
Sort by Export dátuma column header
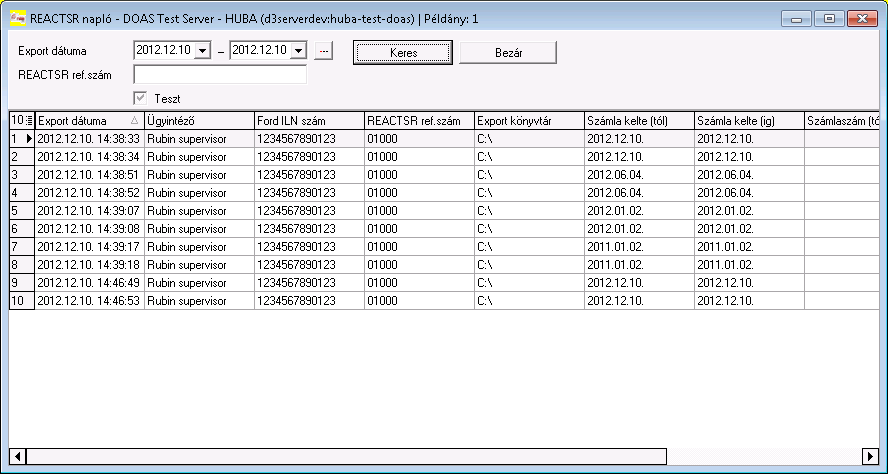pos(89,121)
